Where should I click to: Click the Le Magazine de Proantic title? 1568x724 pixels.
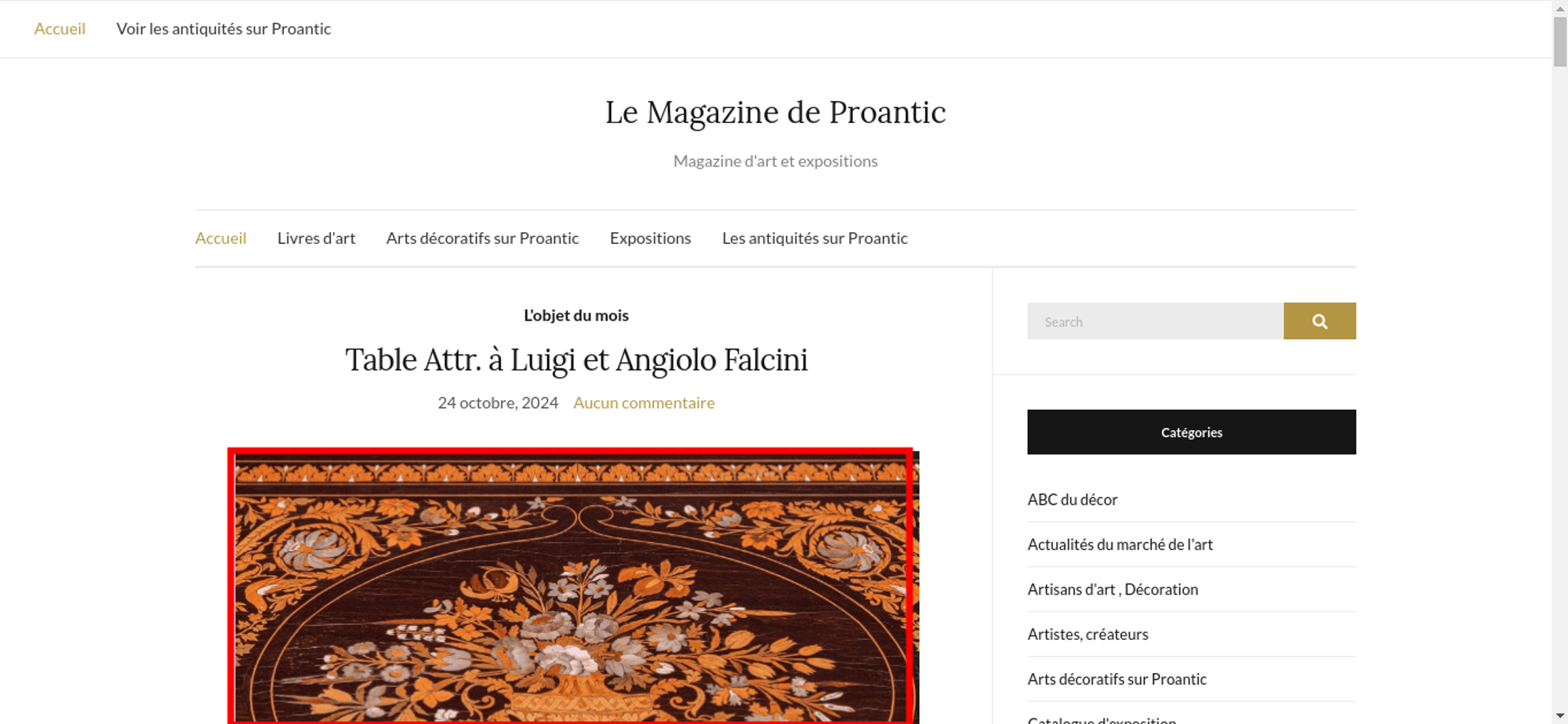tap(775, 112)
